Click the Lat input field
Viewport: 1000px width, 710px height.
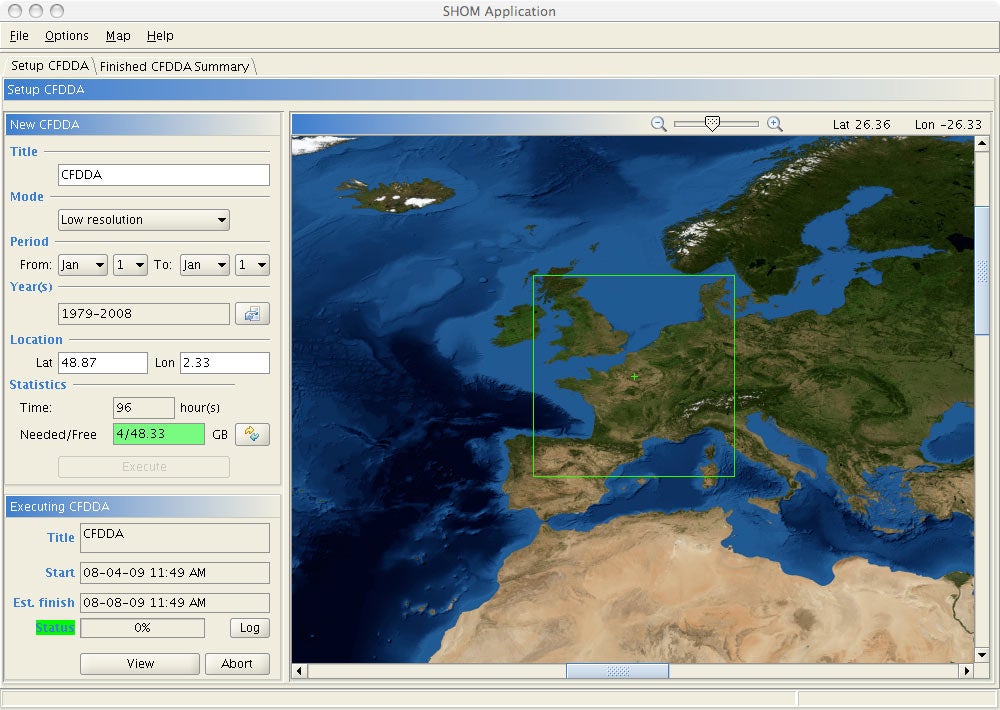(102, 363)
